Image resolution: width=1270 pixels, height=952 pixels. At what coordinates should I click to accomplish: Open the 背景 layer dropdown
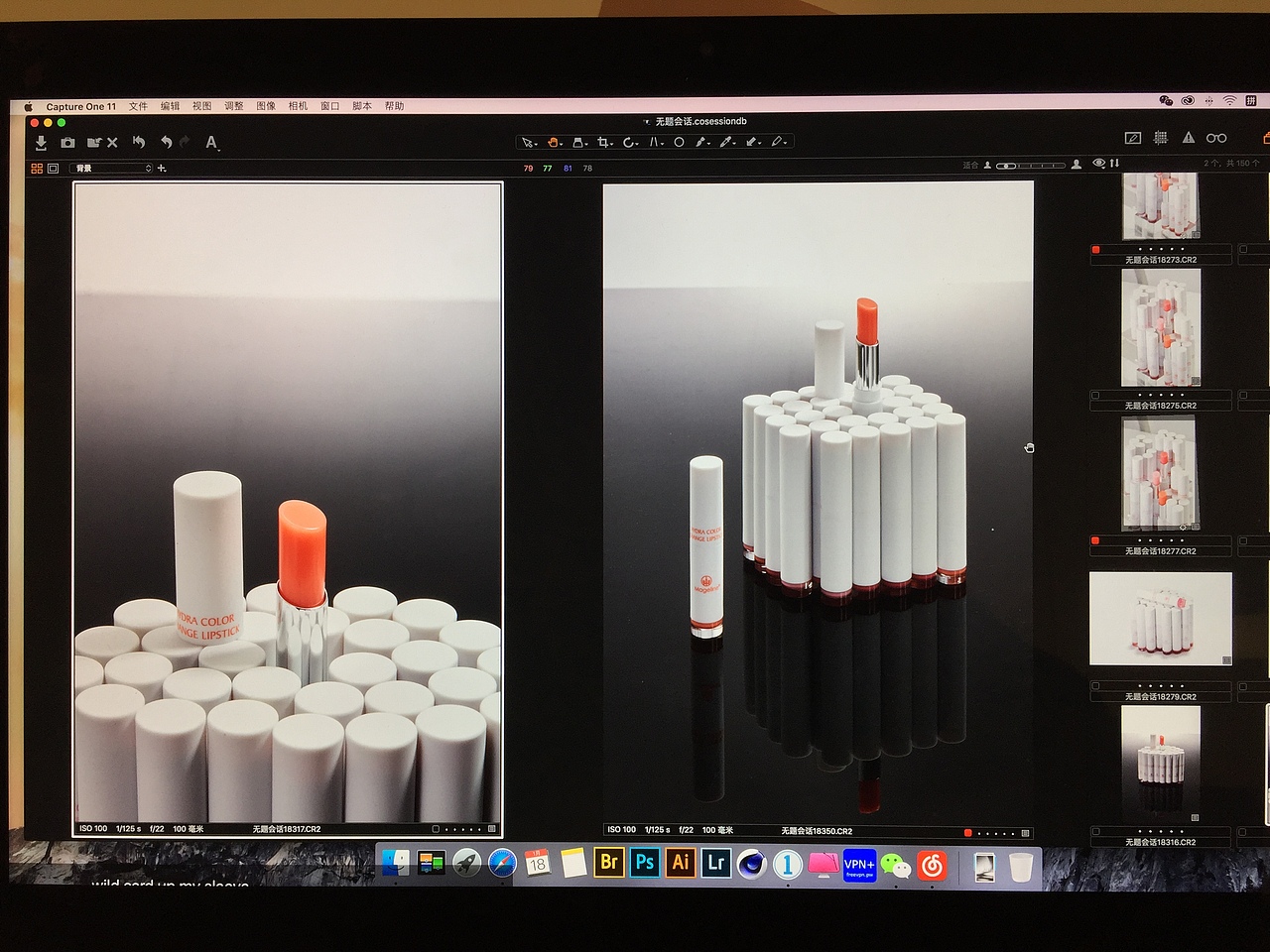pos(112,169)
